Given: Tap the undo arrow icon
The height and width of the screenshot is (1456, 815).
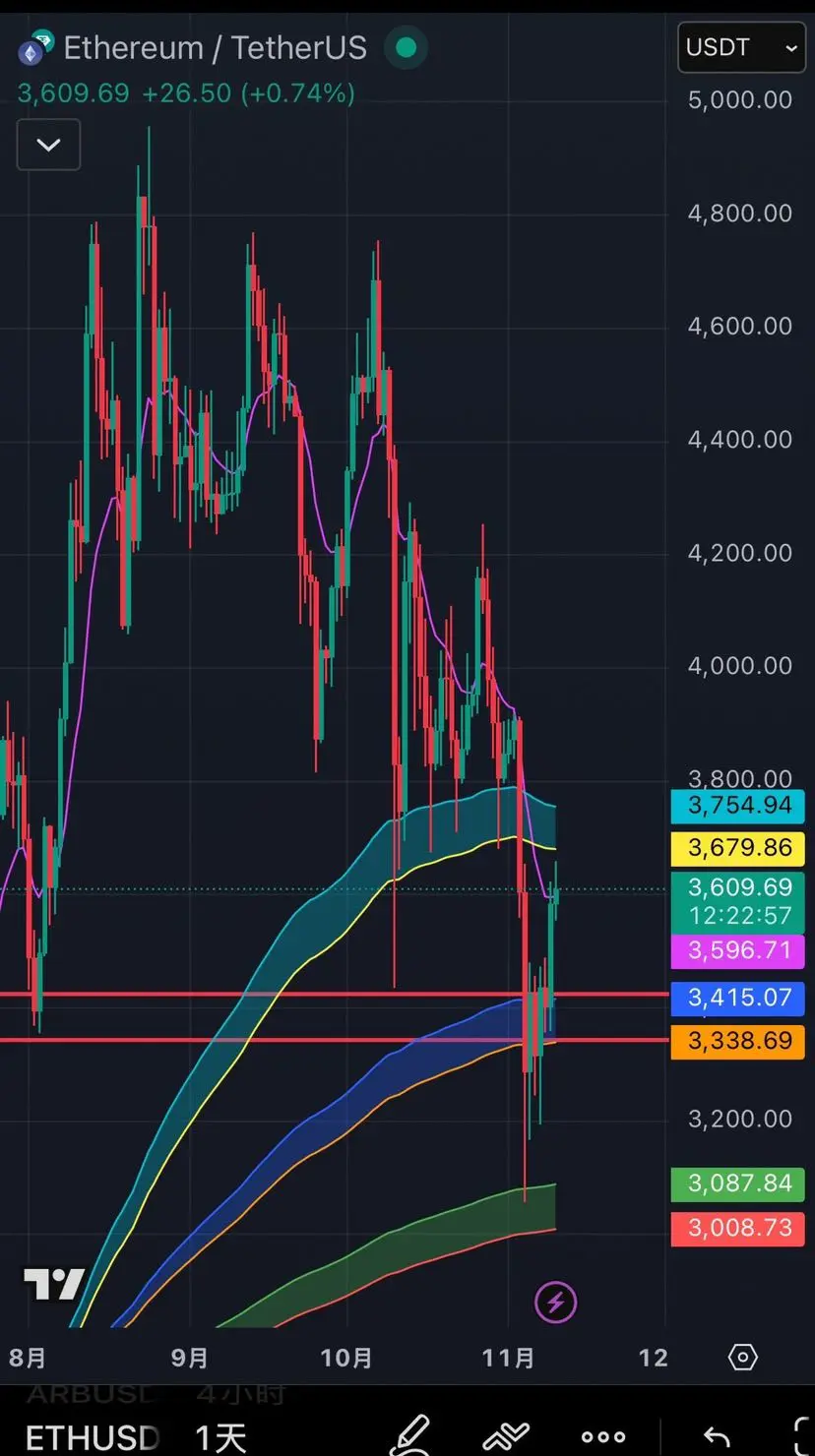Looking at the screenshot, I should point(716,1437).
